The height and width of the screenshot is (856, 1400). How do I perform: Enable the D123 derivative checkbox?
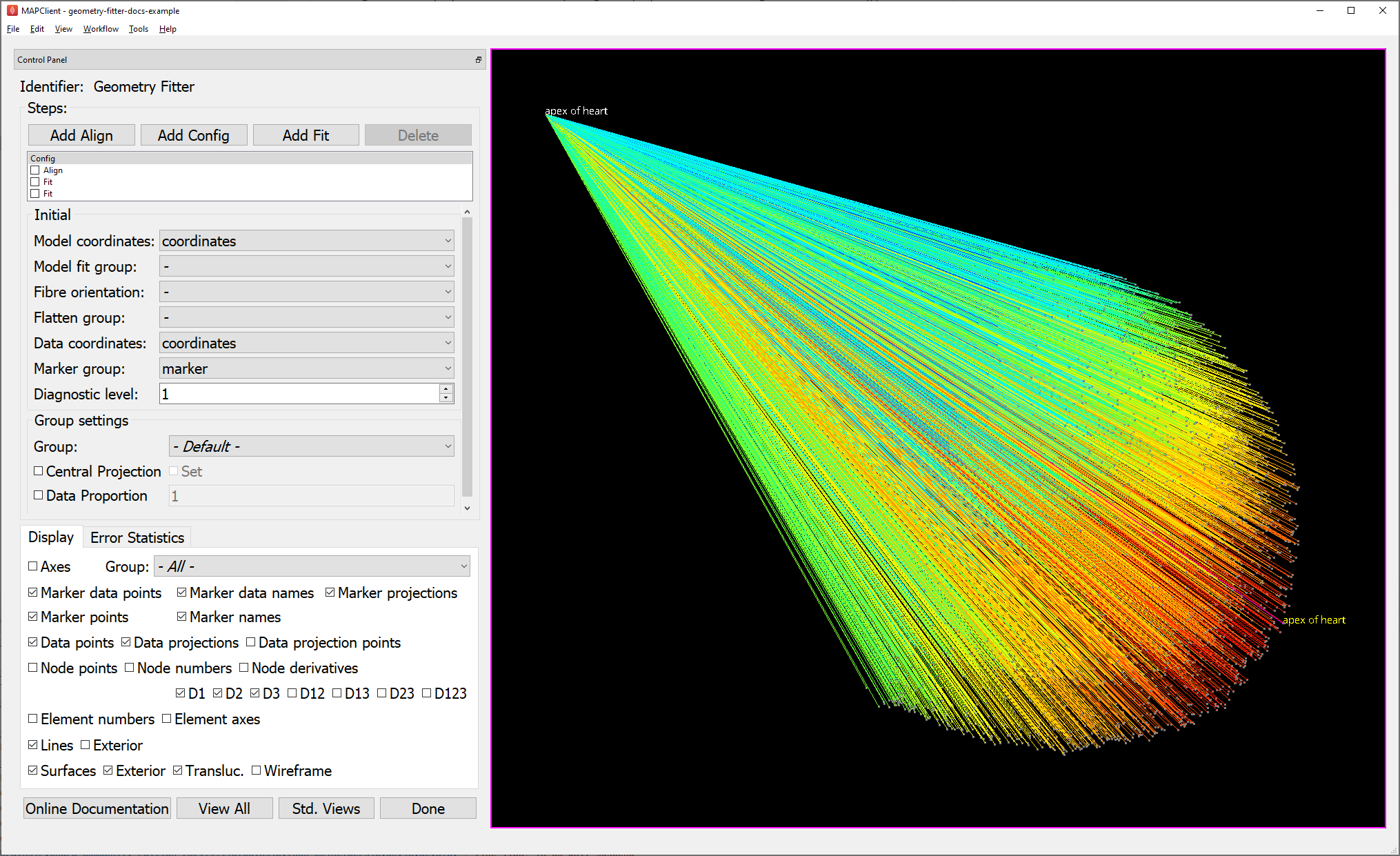click(427, 693)
